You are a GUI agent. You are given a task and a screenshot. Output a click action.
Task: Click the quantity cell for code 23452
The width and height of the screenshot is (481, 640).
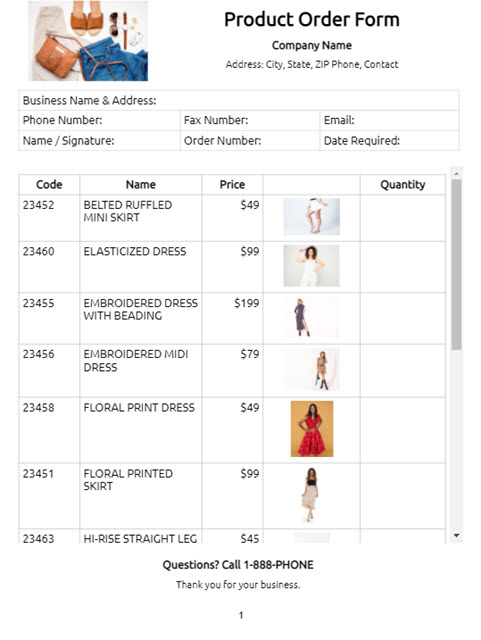(403, 218)
